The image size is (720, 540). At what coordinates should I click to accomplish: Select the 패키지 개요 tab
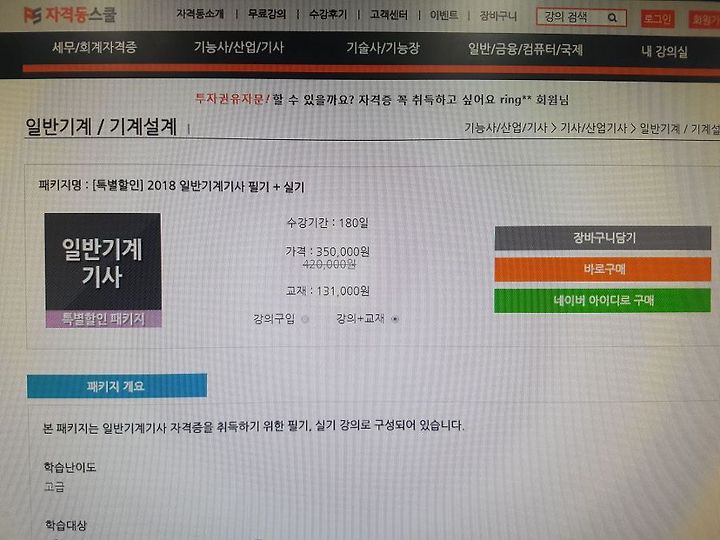117,386
